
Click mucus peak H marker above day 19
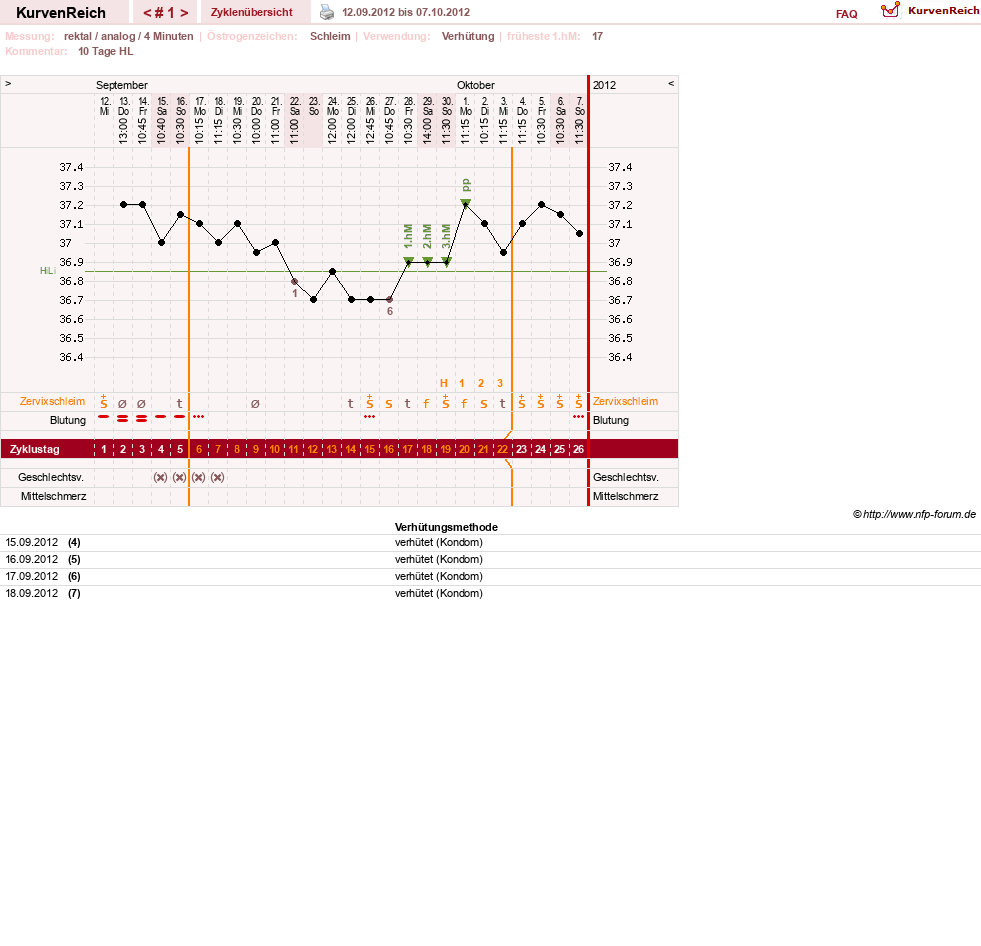pyautogui.click(x=444, y=384)
